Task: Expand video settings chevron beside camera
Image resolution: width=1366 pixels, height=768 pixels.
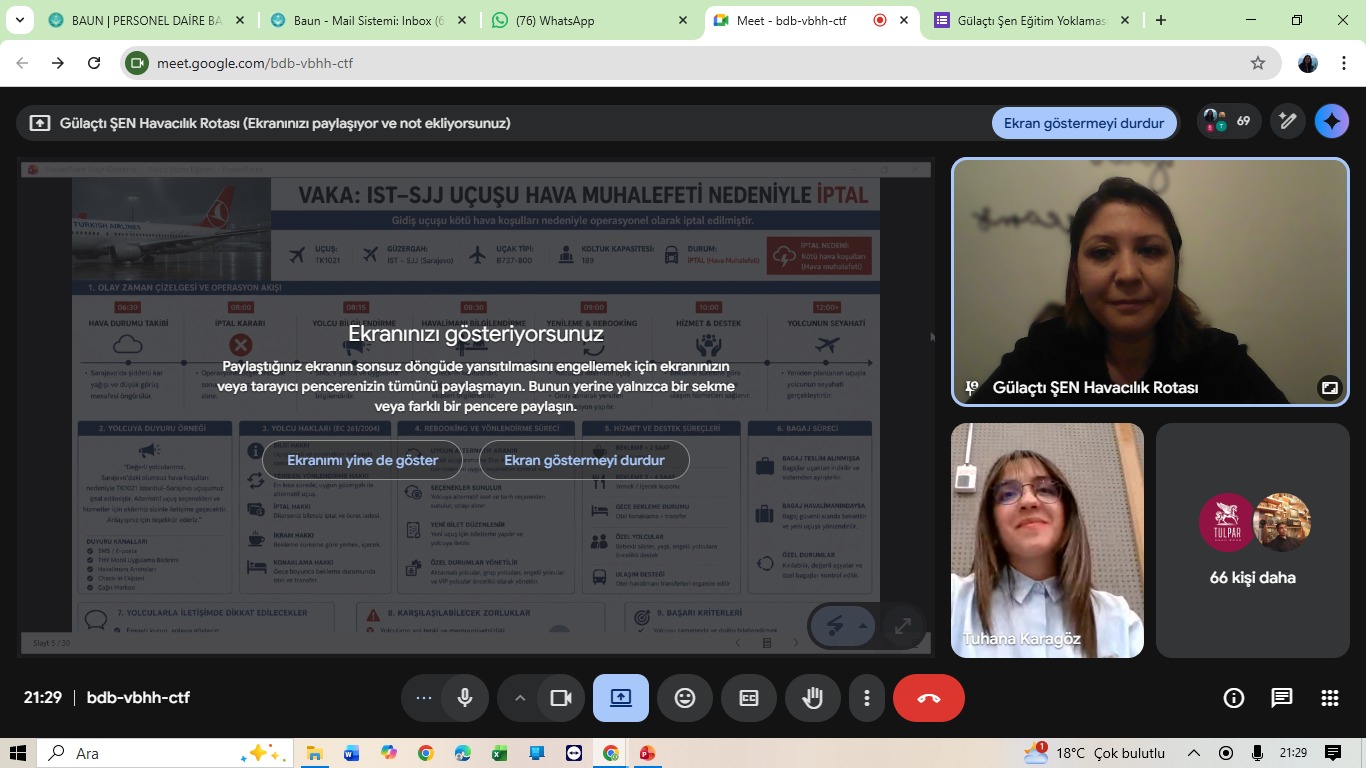Action: coord(520,698)
